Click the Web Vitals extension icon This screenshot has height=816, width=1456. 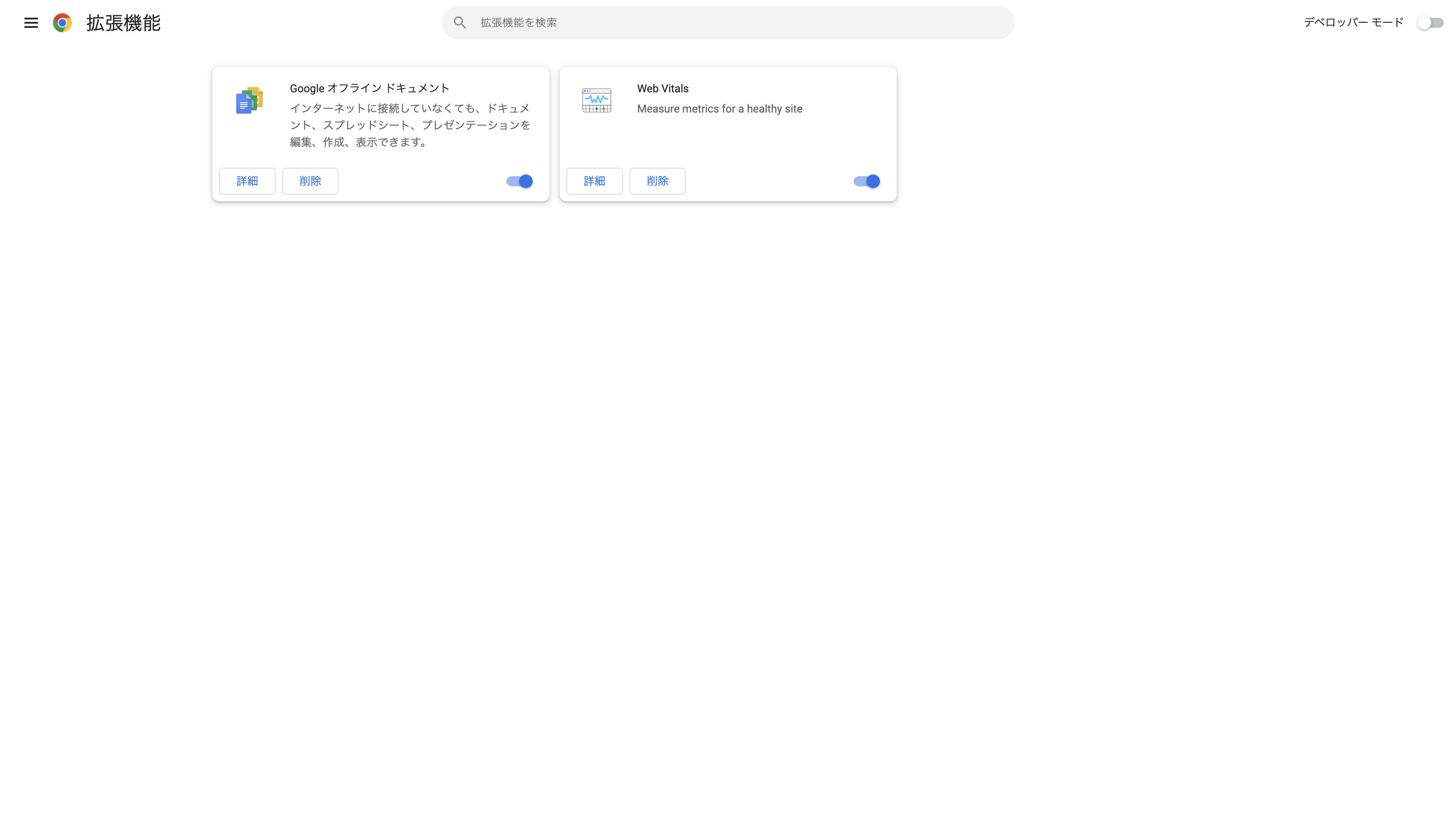[596, 100]
